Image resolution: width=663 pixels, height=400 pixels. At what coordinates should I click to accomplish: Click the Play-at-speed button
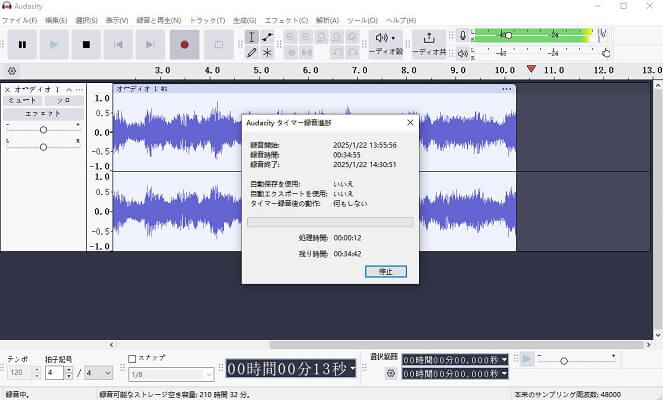[x=527, y=360]
